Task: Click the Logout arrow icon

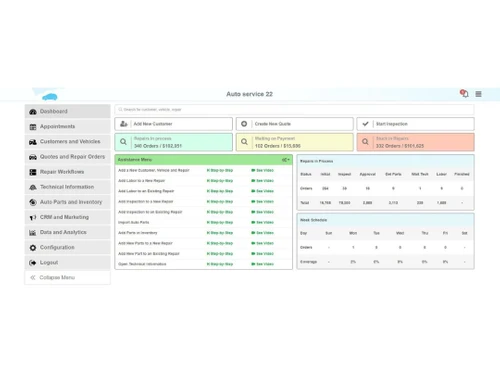Action: click(x=33, y=263)
